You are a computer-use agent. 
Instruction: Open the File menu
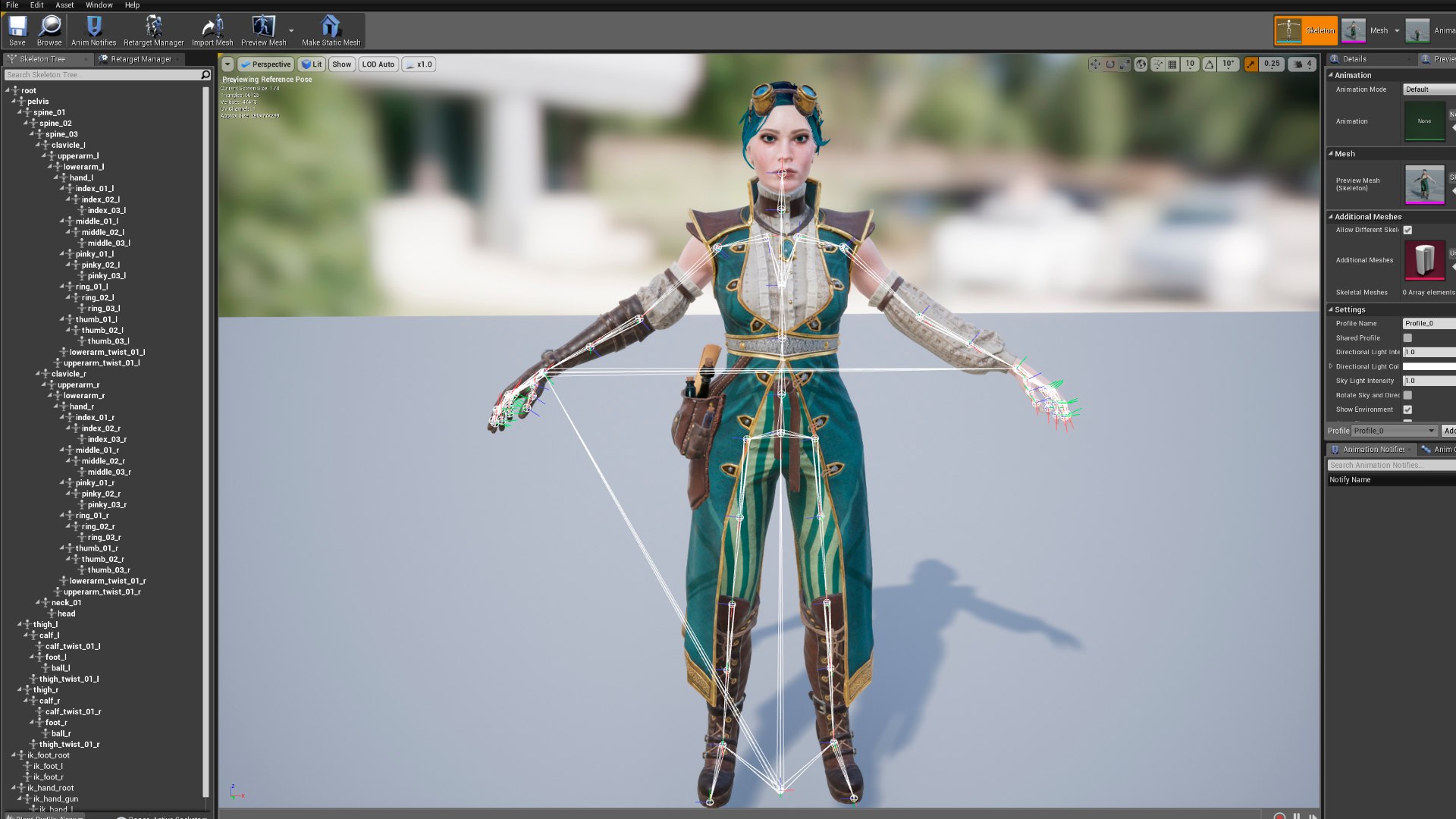pos(12,5)
